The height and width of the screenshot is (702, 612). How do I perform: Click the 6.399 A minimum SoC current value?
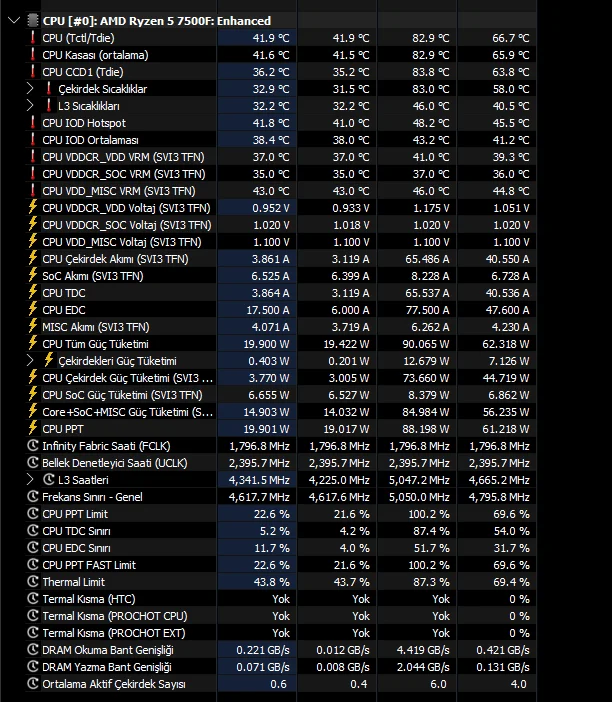[x=350, y=276]
